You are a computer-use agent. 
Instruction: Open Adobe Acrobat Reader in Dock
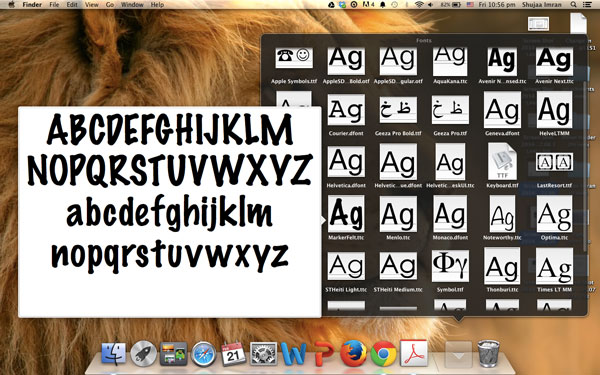[x=414, y=353]
